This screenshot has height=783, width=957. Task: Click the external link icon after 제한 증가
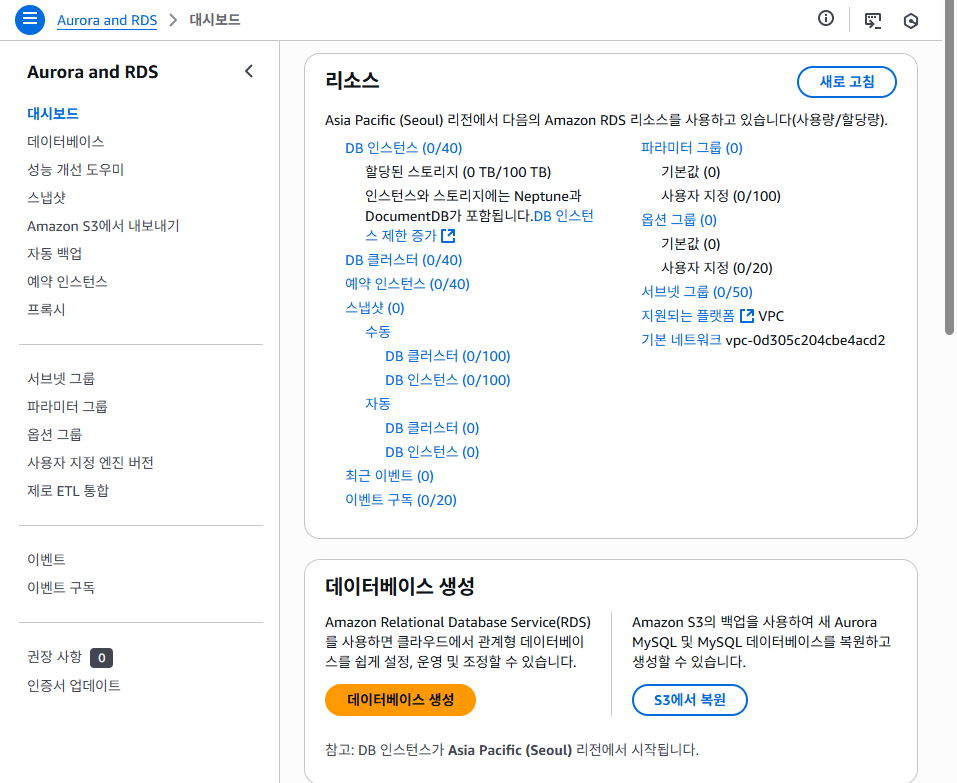point(449,236)
